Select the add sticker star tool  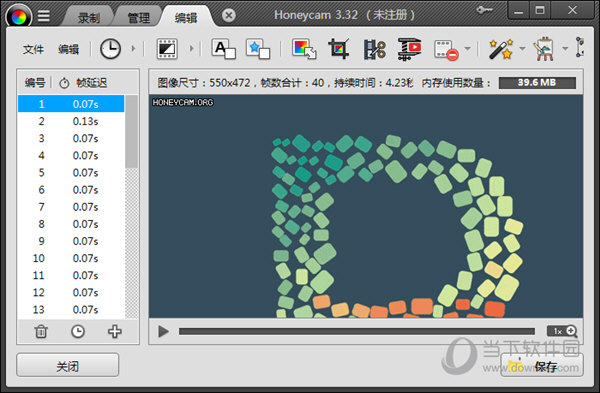(x=258, y=49)
